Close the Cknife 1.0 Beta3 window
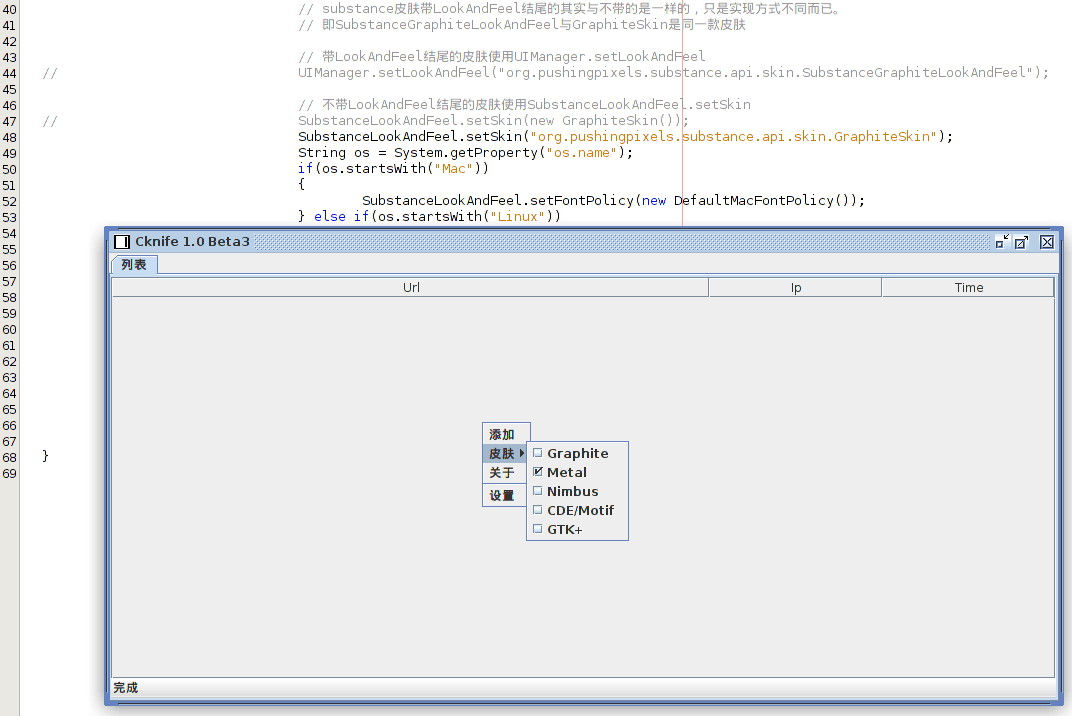The image size is (1072, 716). pos(1047,242)
